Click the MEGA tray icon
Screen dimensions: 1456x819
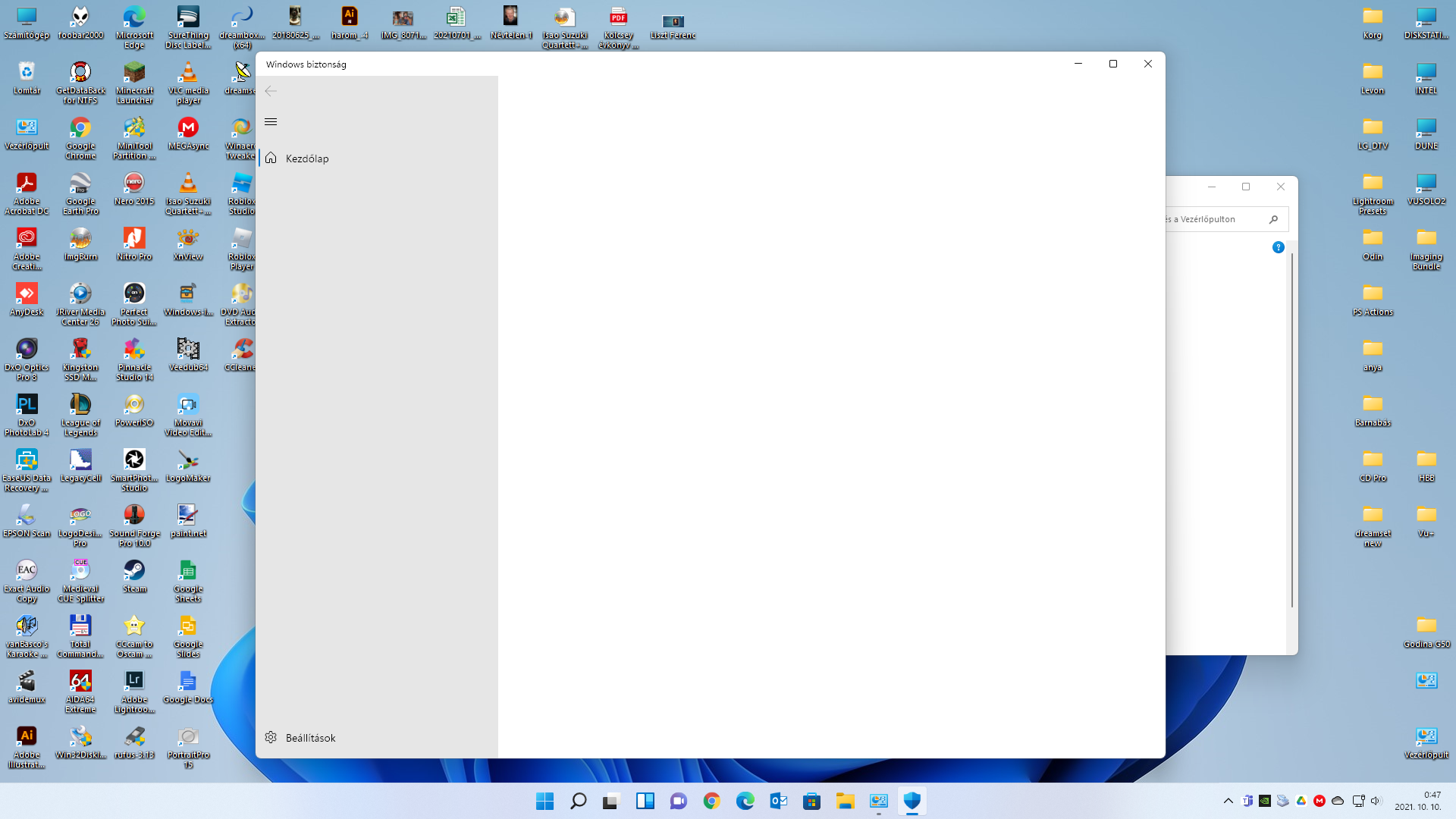[1319, 801]
